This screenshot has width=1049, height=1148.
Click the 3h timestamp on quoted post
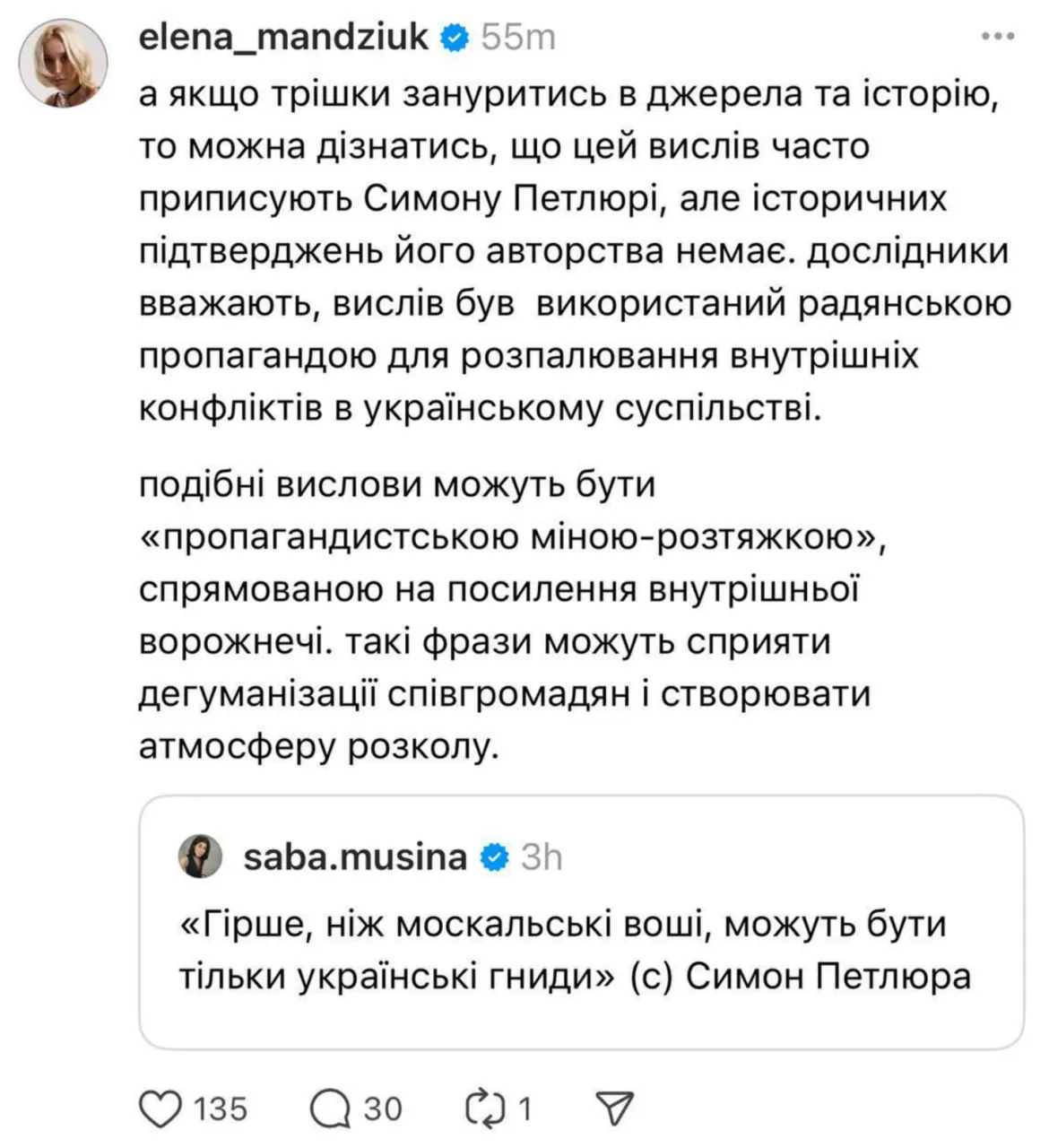[x=542, y=857]
